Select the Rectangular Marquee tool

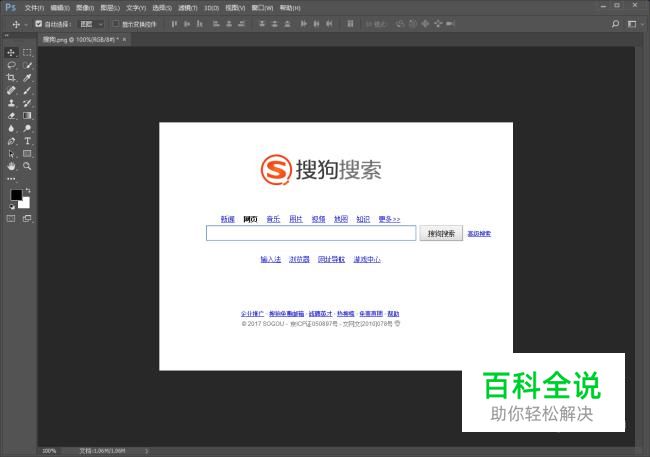[27, 52]
